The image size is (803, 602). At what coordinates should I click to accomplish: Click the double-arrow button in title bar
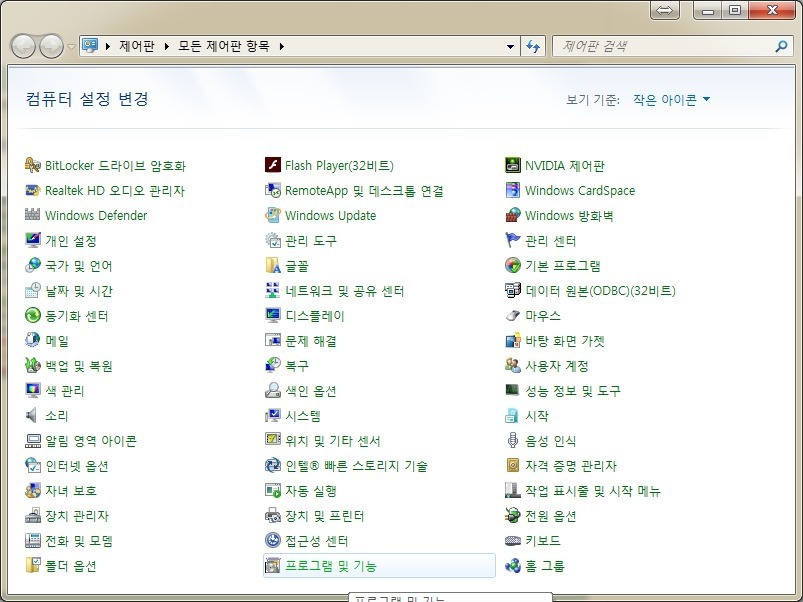tap(665, 10)
